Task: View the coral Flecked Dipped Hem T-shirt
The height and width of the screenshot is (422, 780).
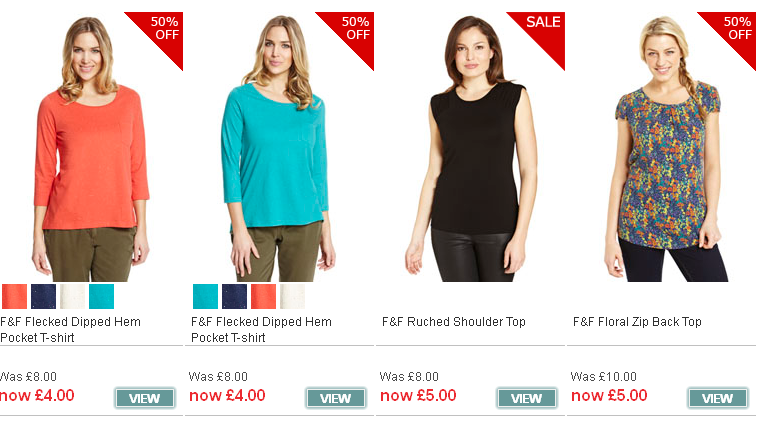Action: [145, 398]
